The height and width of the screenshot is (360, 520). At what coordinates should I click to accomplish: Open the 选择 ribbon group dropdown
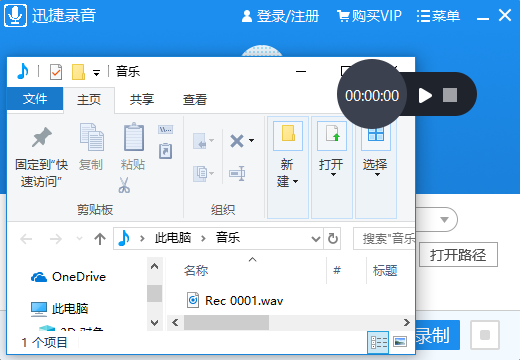(x=376, y=171)
